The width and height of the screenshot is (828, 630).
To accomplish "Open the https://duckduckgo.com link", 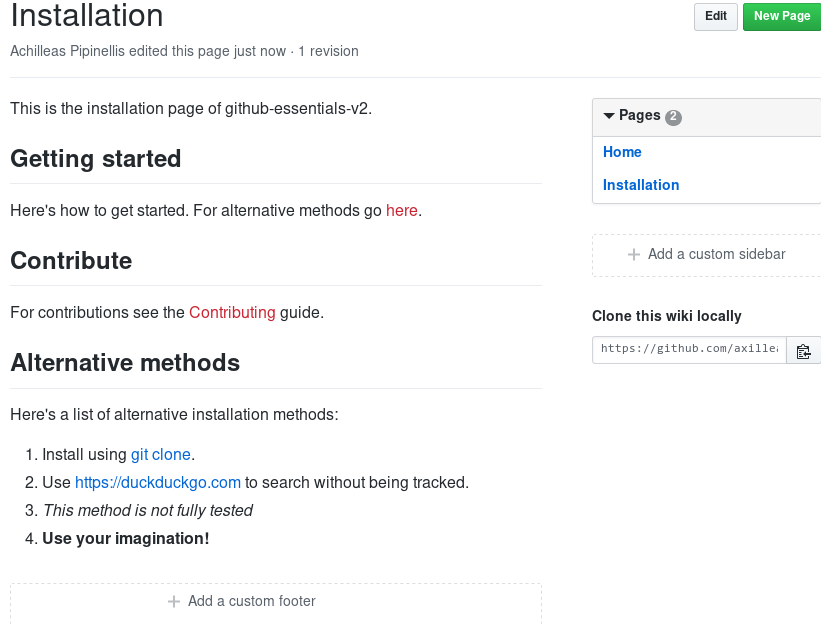I will 158,482.
